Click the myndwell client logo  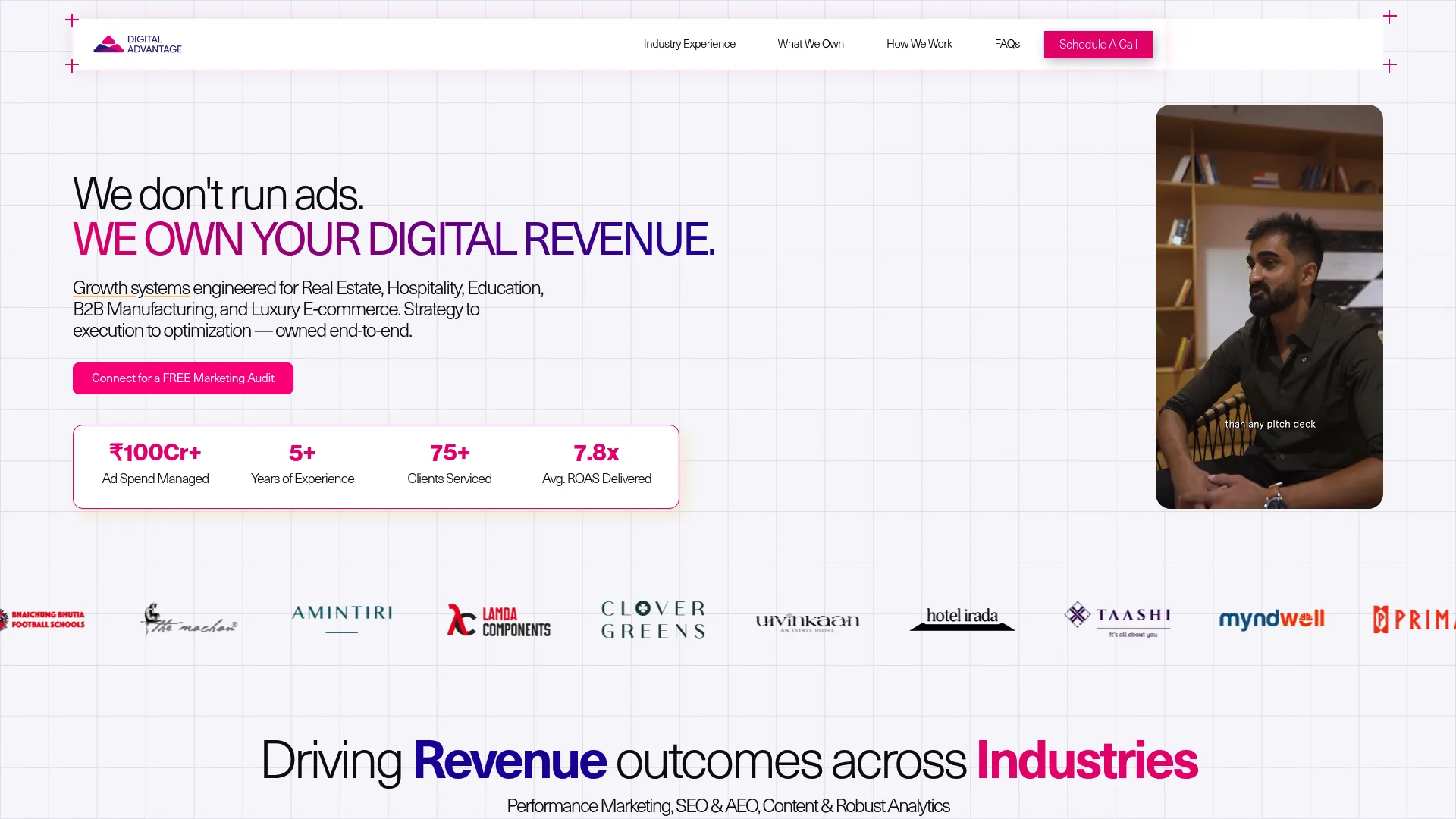(1272, 620)
